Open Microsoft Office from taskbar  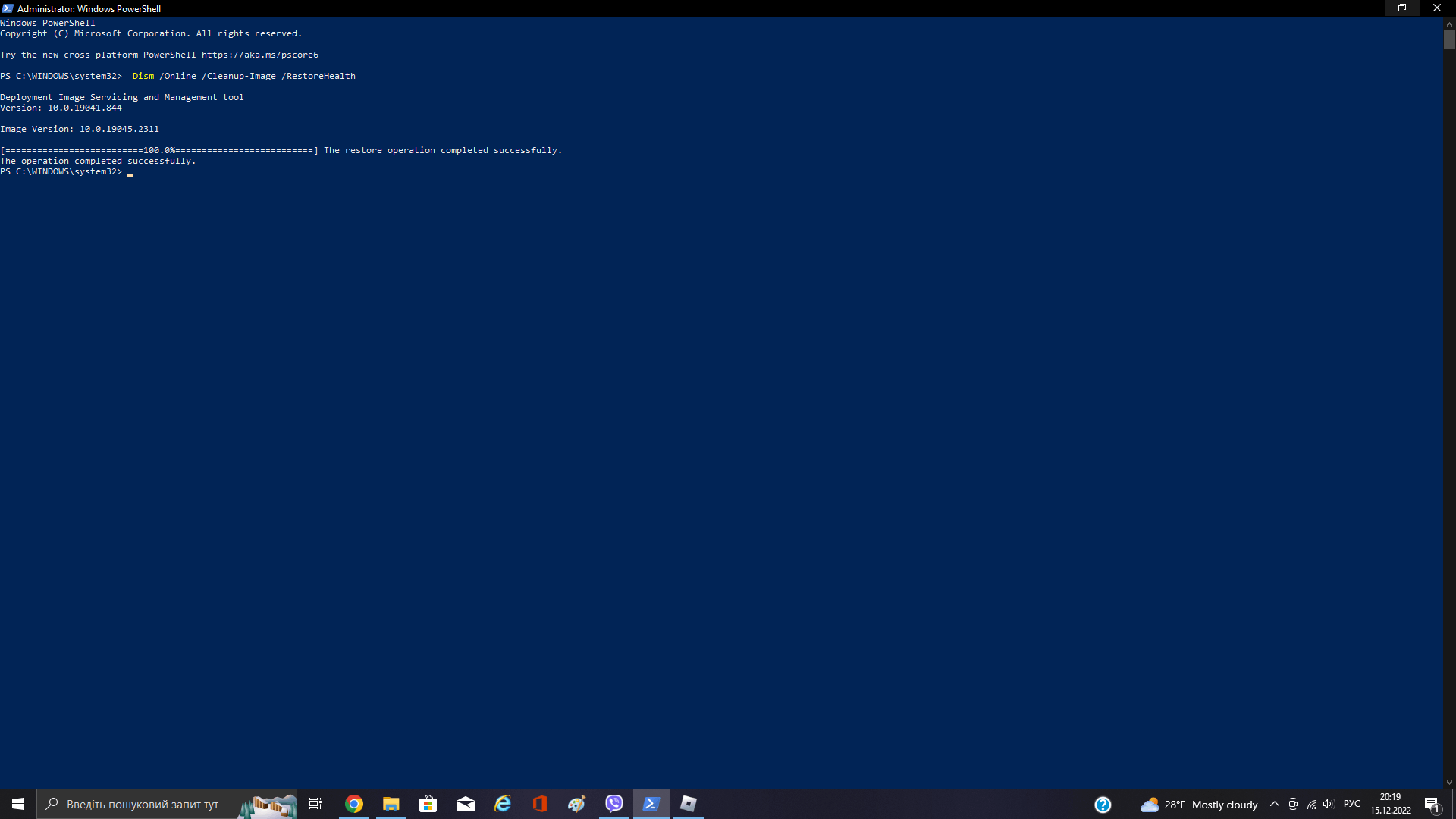click(539, 804)
